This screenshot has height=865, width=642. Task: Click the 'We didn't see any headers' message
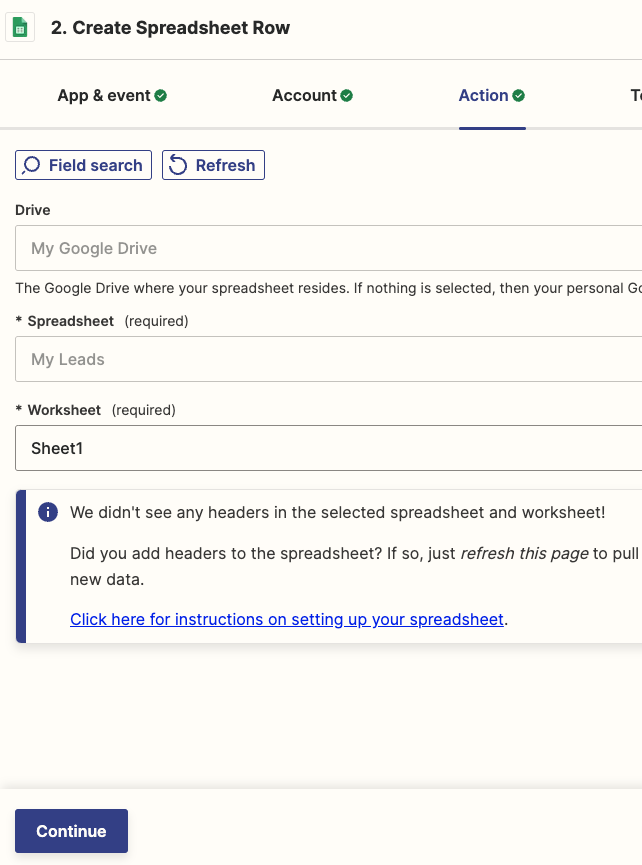coord(338,512)
